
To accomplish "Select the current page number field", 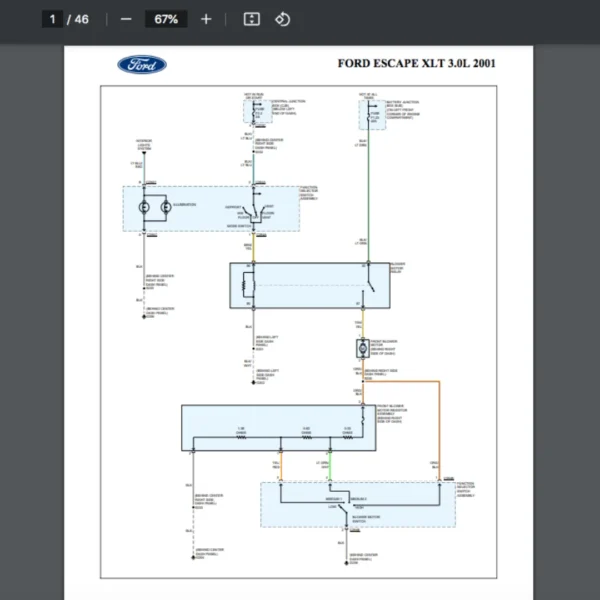I will click(x=52, y=19).
